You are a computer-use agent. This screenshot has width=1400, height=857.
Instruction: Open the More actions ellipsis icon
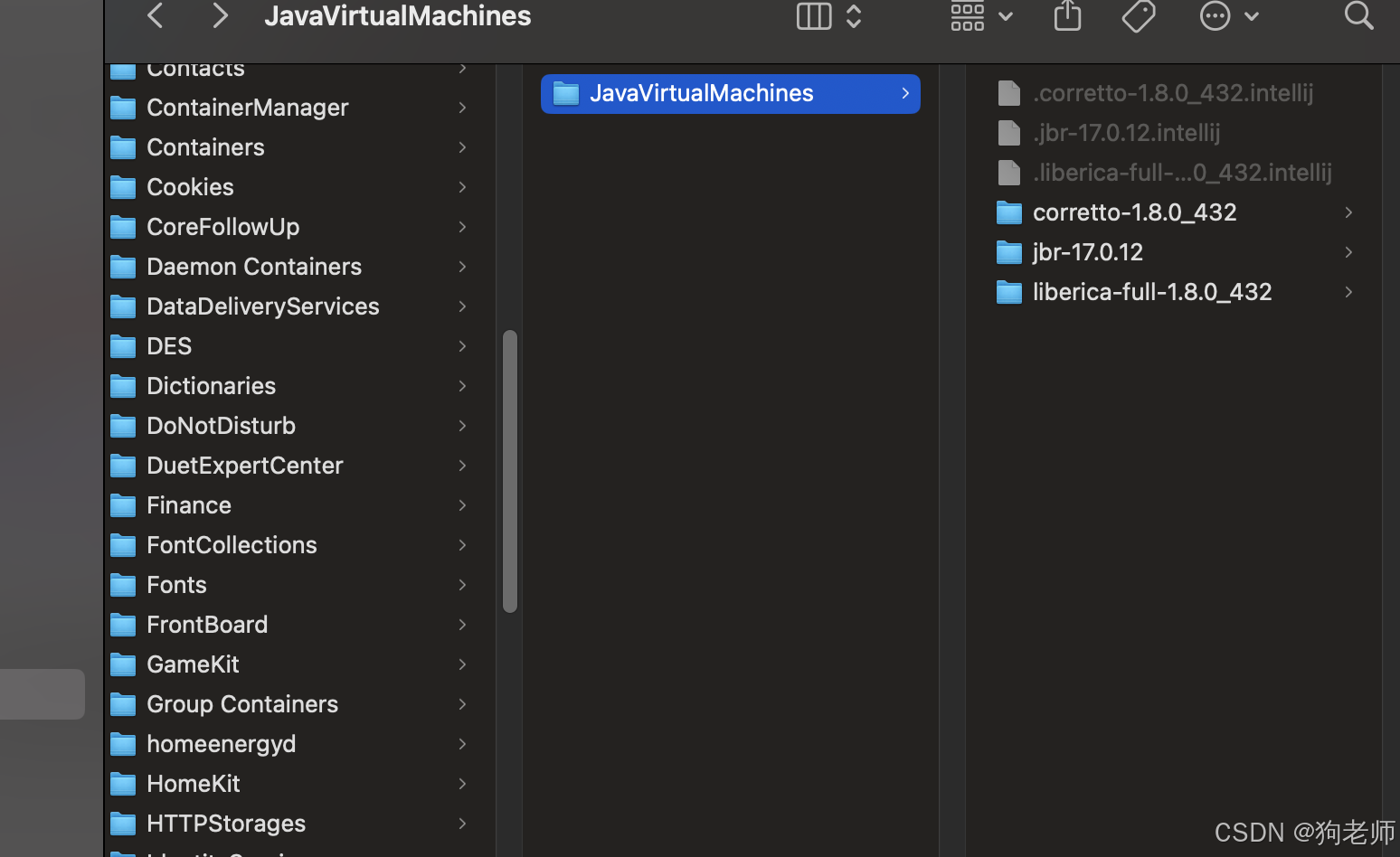click(1215, 16)
